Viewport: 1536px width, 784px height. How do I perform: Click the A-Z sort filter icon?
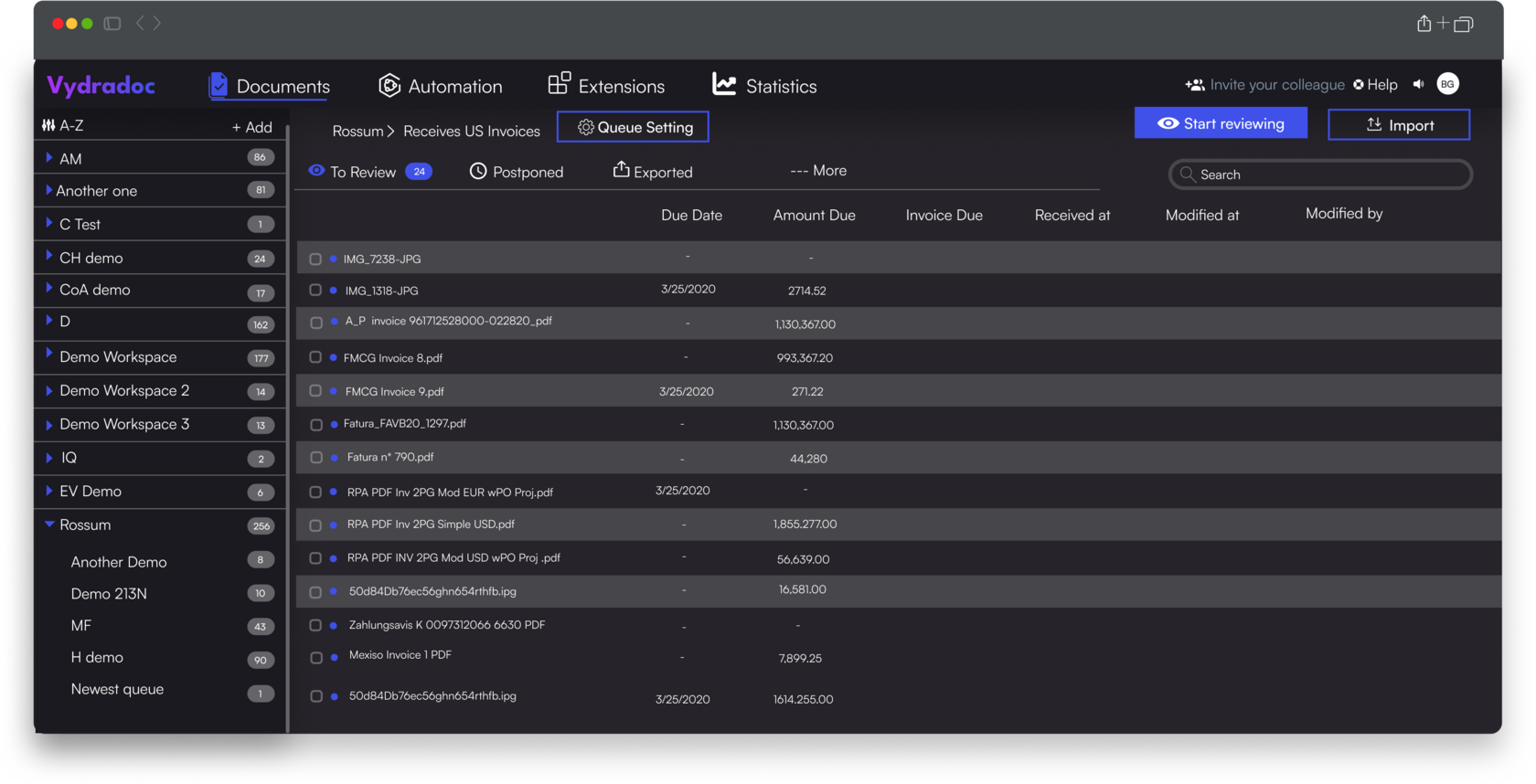pyautogui.click(x=48, y=125)
